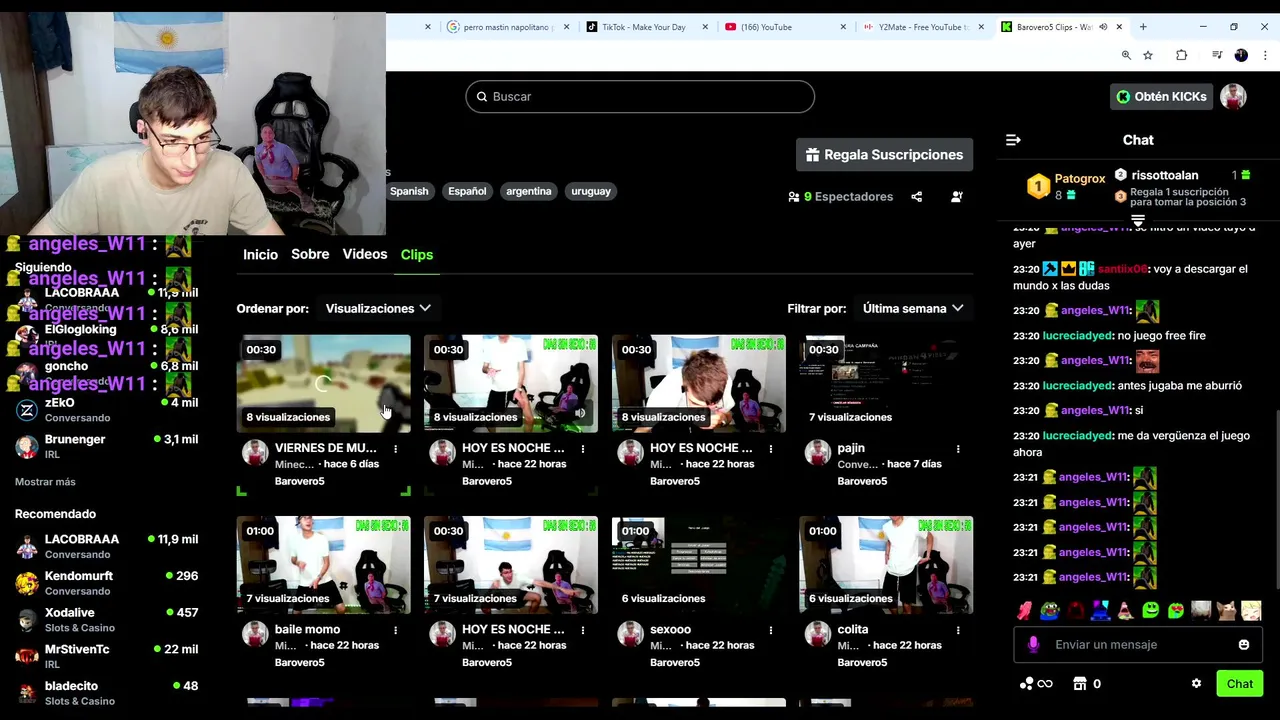Expand followed channels with Mostrar más
1280x720 pixels.
(45, 482)
